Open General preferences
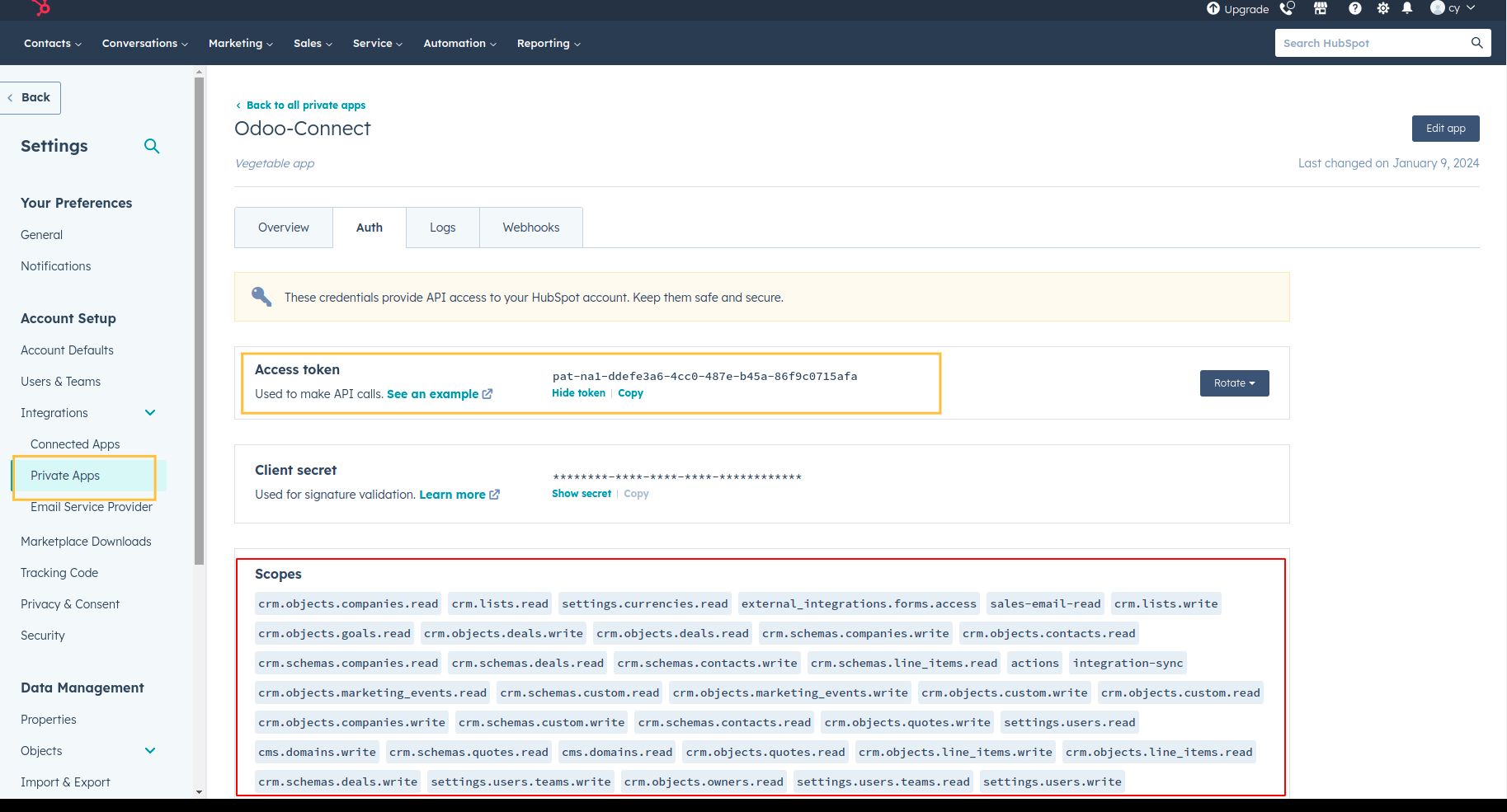This screenshot has height=812, width=1507. tap(41, 235)
